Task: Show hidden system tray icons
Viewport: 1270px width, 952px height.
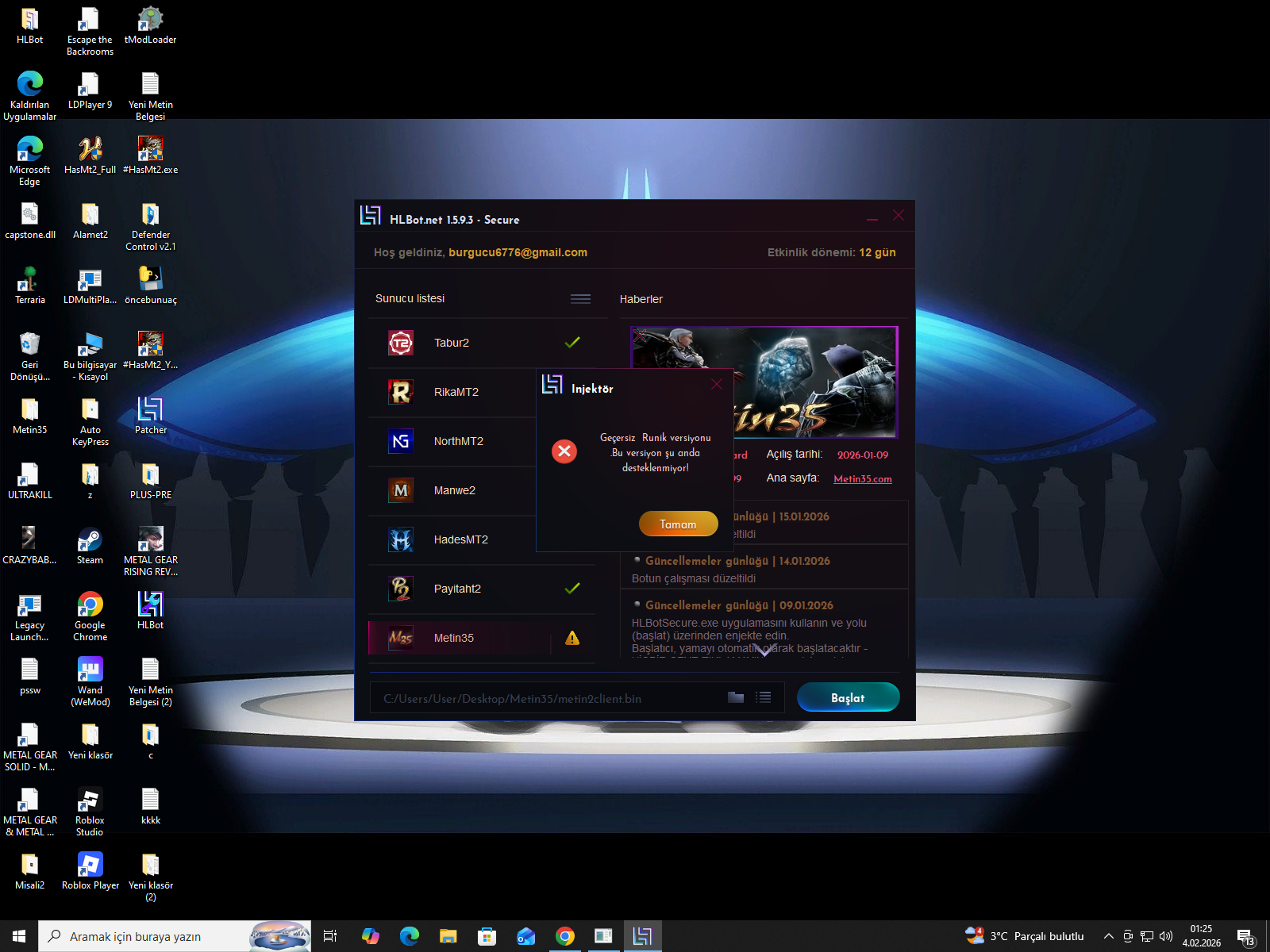Action: [x=1108, y=936]
